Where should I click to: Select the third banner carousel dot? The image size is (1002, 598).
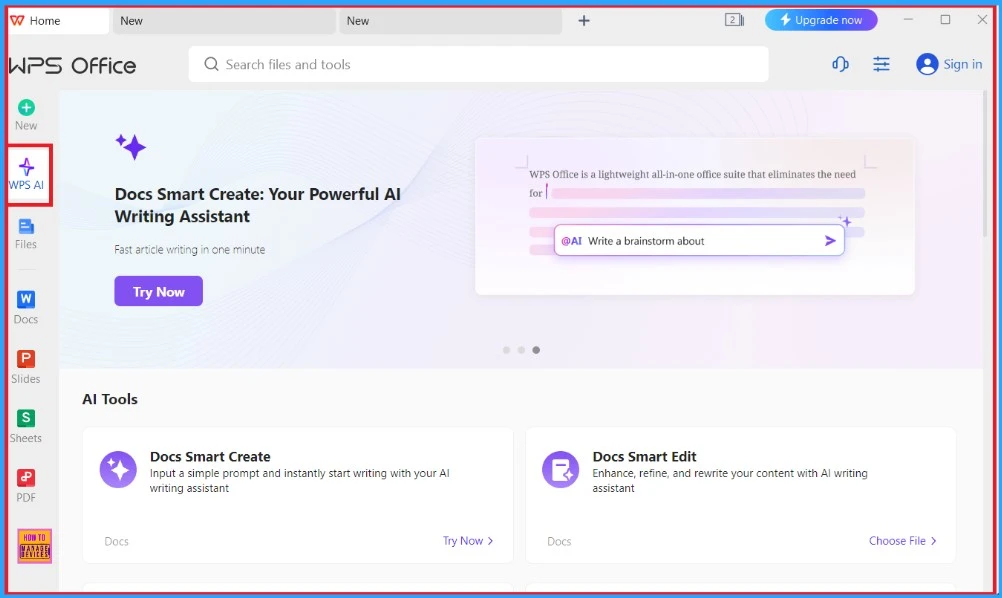pyautogui.click(x=536, y=350)
